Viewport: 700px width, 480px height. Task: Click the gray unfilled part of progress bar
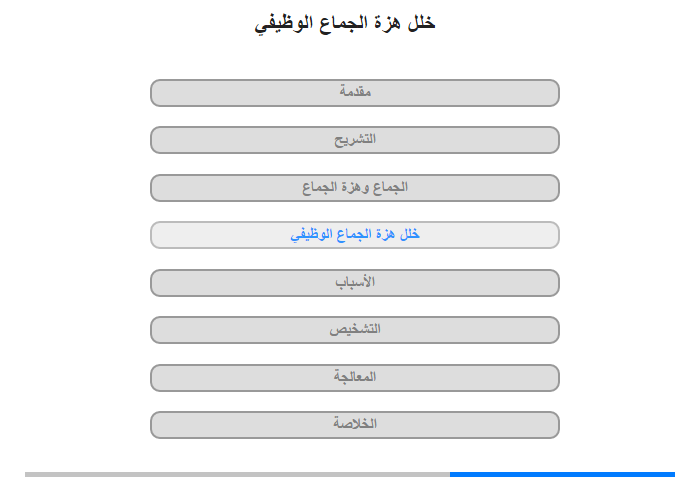(x=237, y=474)
